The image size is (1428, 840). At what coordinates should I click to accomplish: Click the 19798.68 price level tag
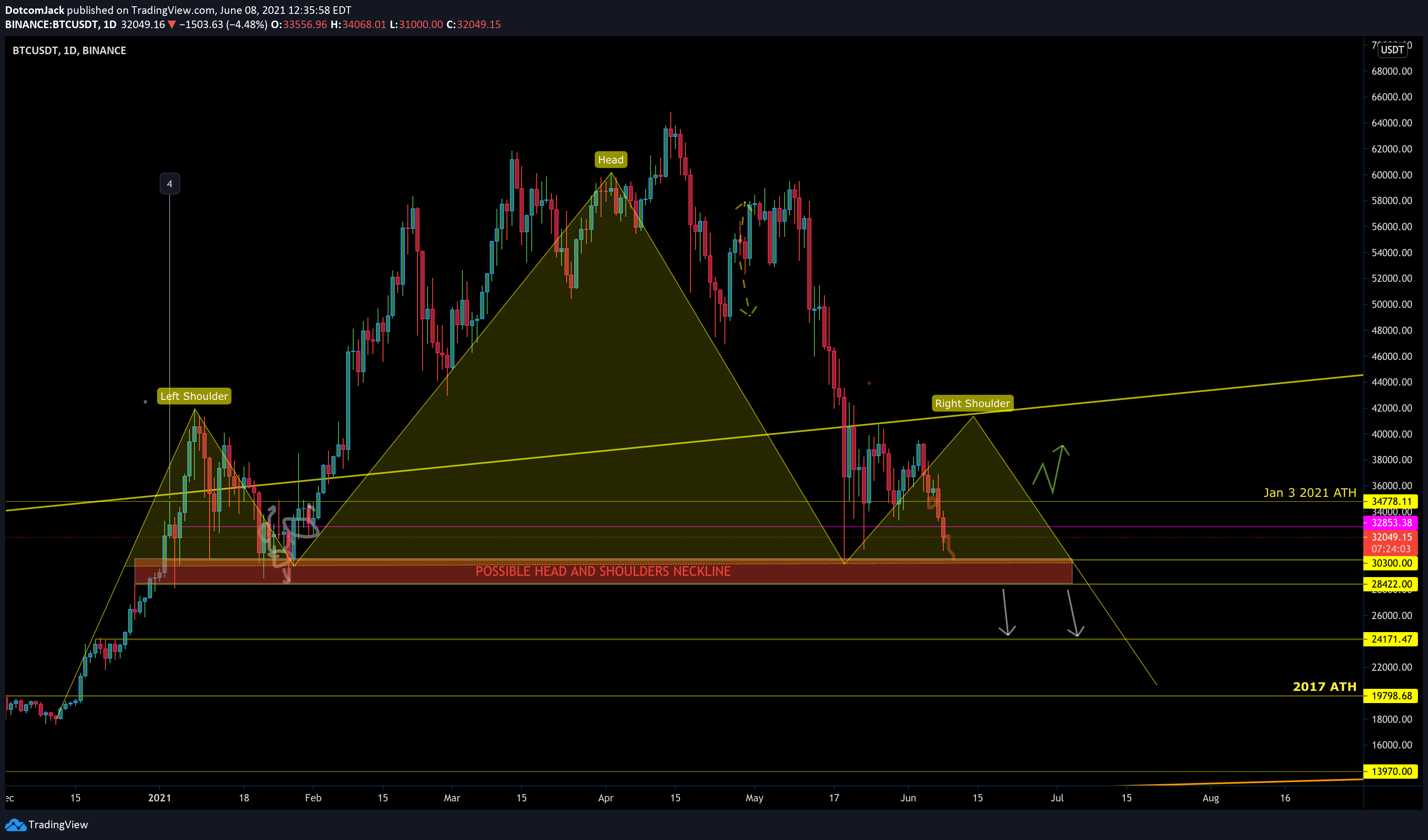pos(1391,696)
